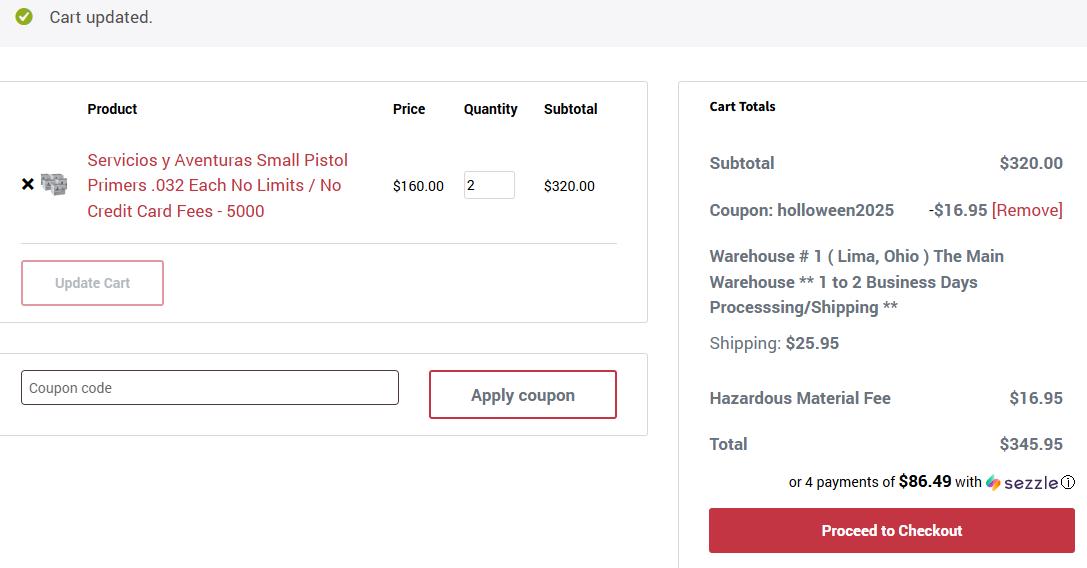
Task: Click the Sezzle logo
Action: tap(1021, 483)
